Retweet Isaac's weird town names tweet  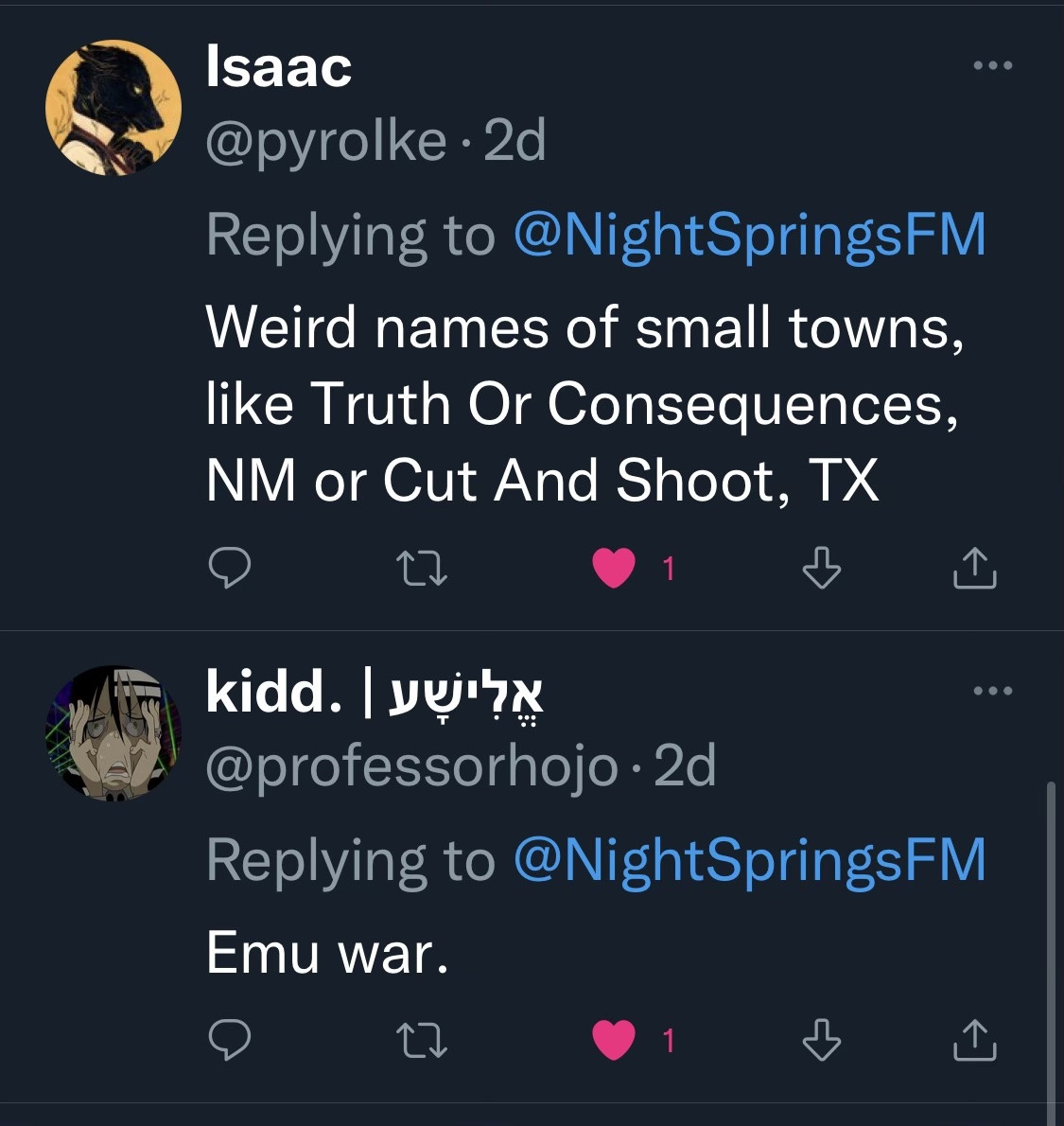click(x=421, y=569)
